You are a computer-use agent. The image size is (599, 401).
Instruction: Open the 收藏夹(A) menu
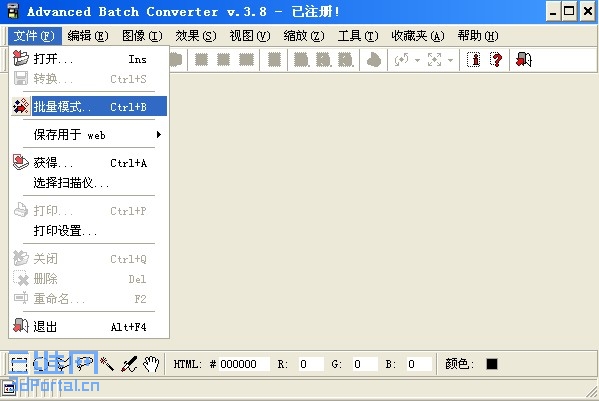(418, 36)
